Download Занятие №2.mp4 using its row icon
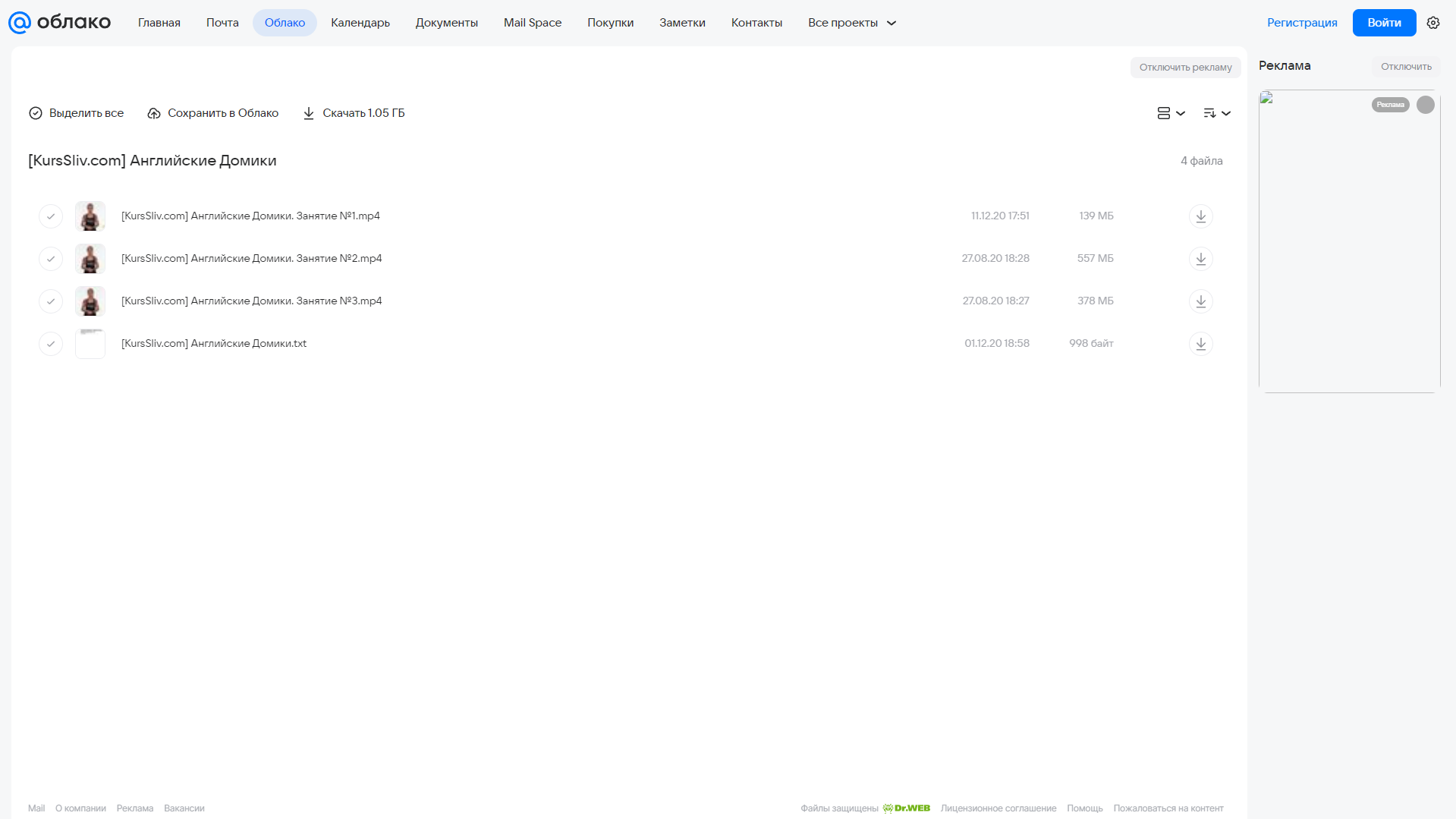The width and height of the screenshot is (1456, 819). [1200, 259]
